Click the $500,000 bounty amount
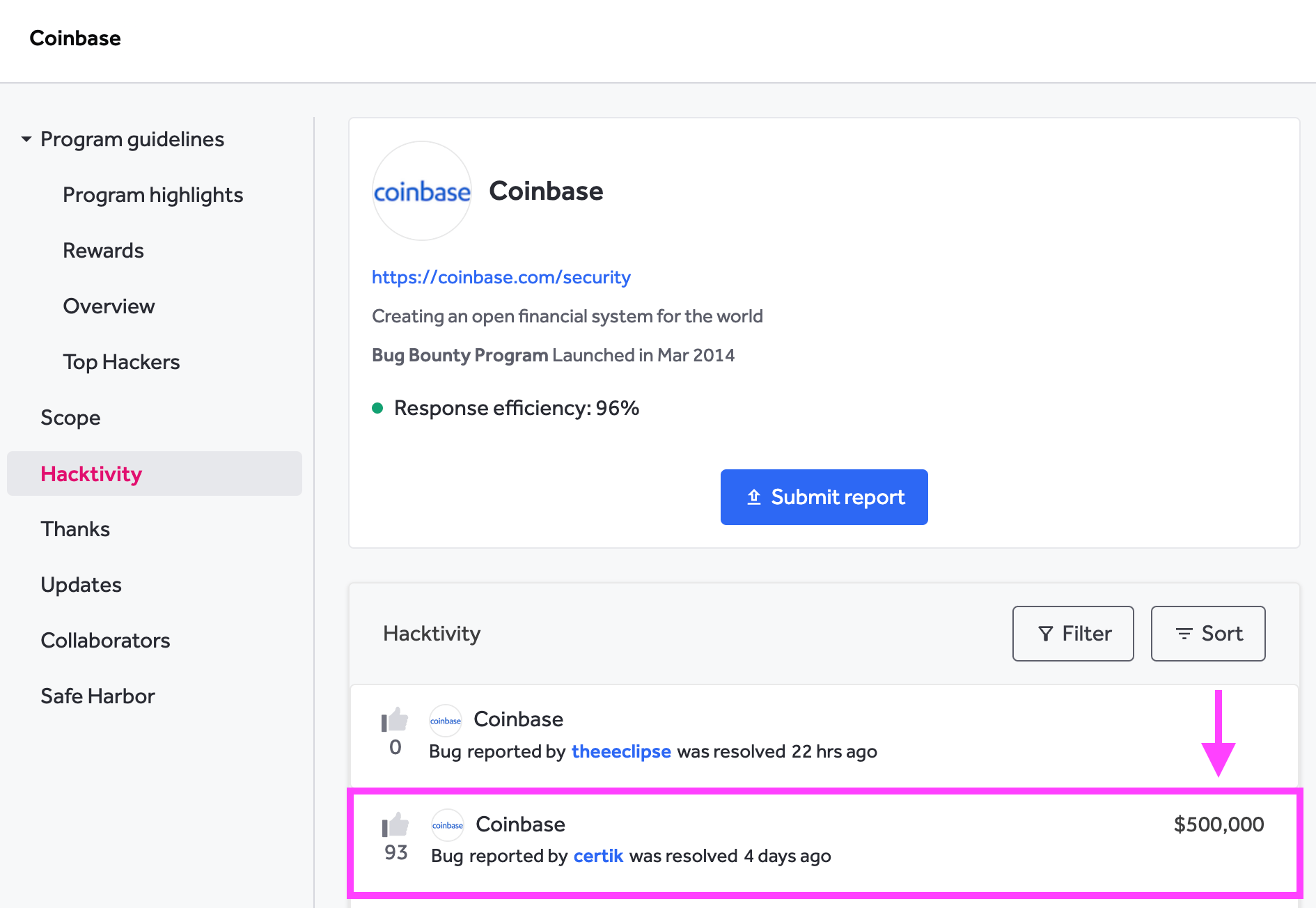The width and height of the screenshot is (1316, 908). [x=1219, y=824]
